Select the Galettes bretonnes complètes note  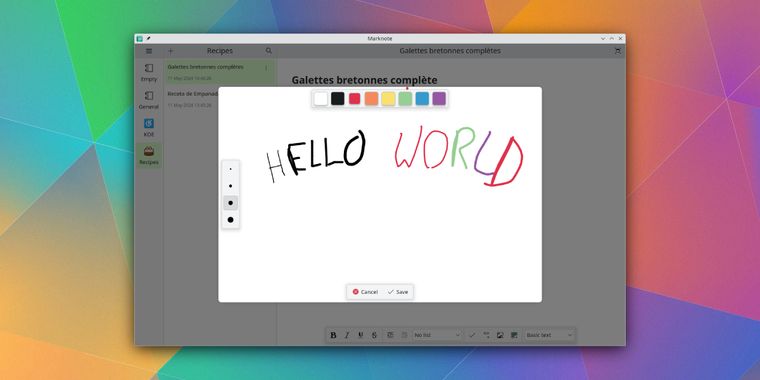click(220, 72)
